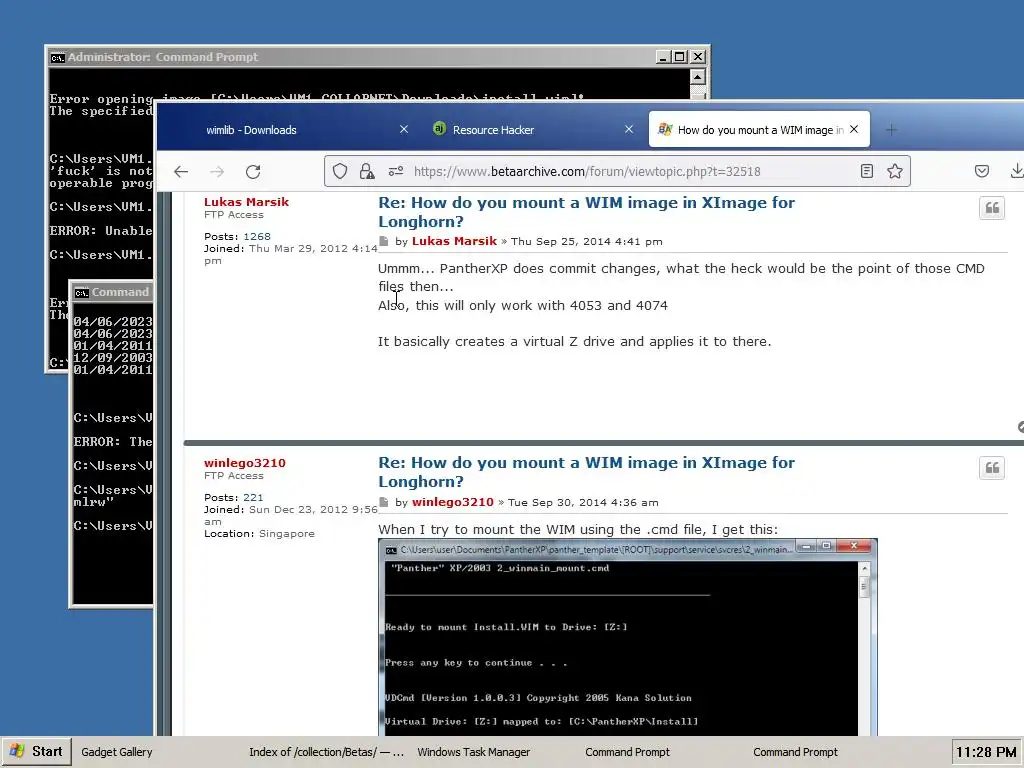Click Lukas Marsik's post count 1268

pos(257,236)
